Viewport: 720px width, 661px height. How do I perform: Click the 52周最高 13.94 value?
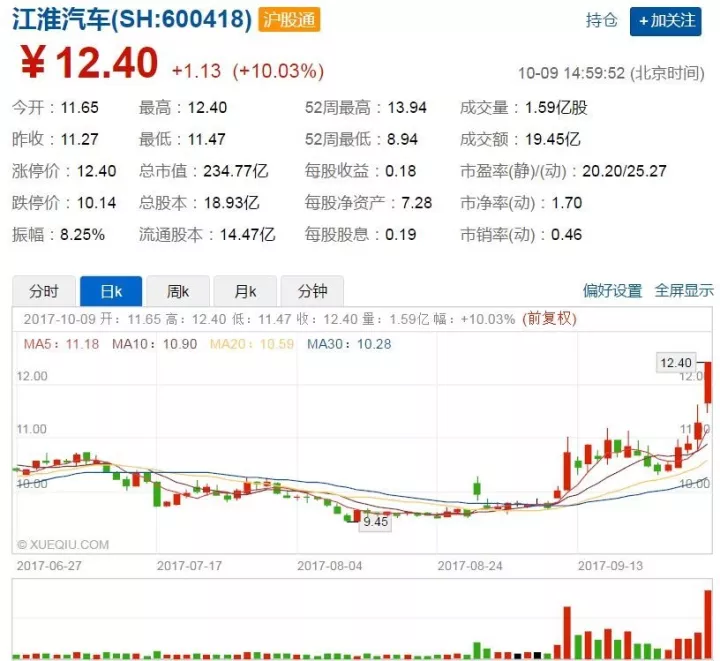(x=407, y=107)
